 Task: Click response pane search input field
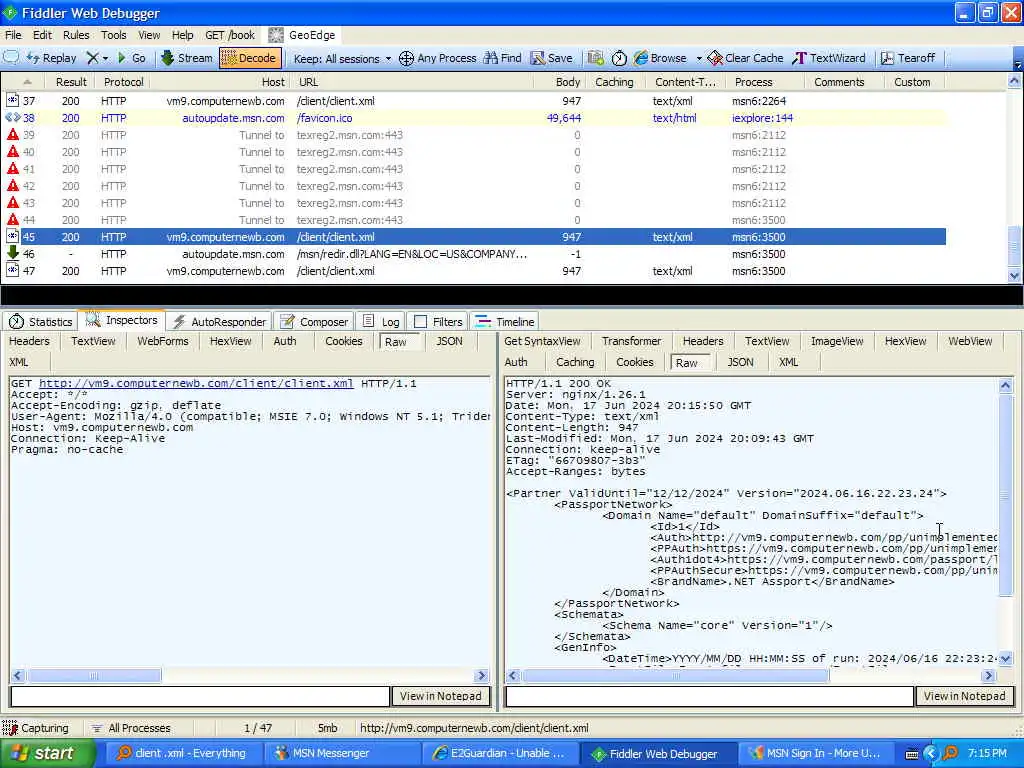click(x=709, y=696)
